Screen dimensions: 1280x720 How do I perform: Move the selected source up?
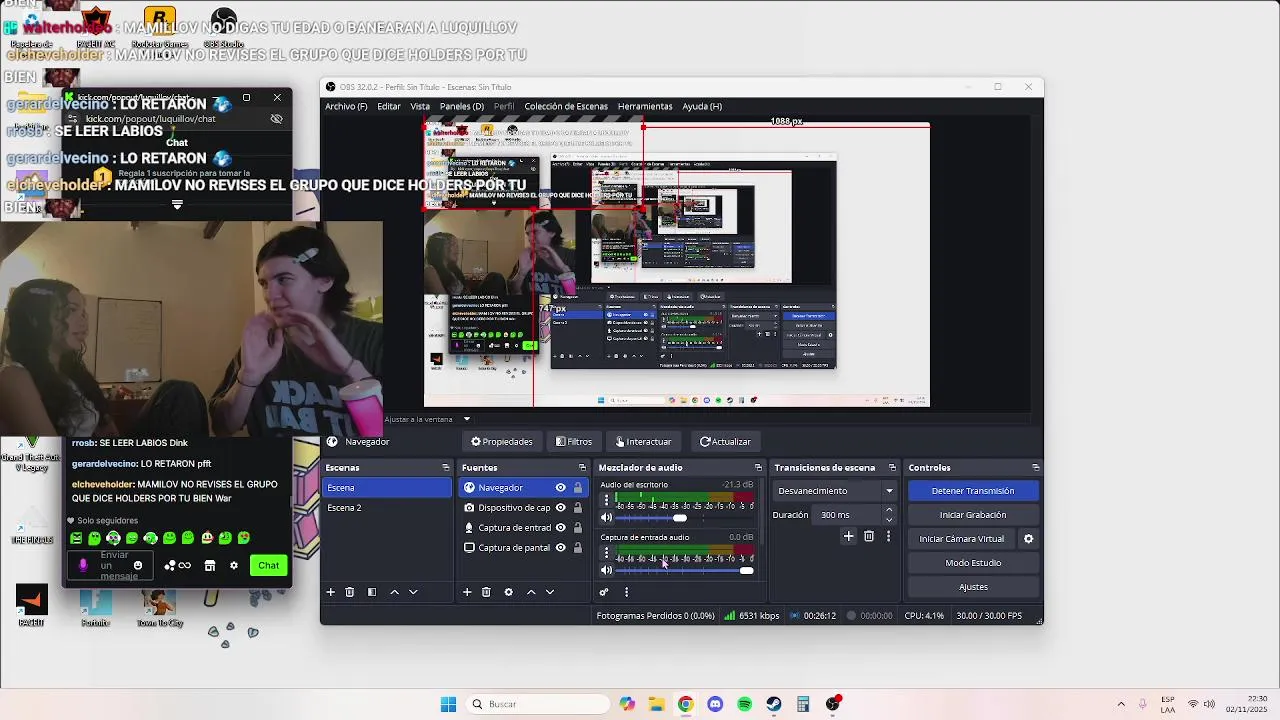[531, 592]
